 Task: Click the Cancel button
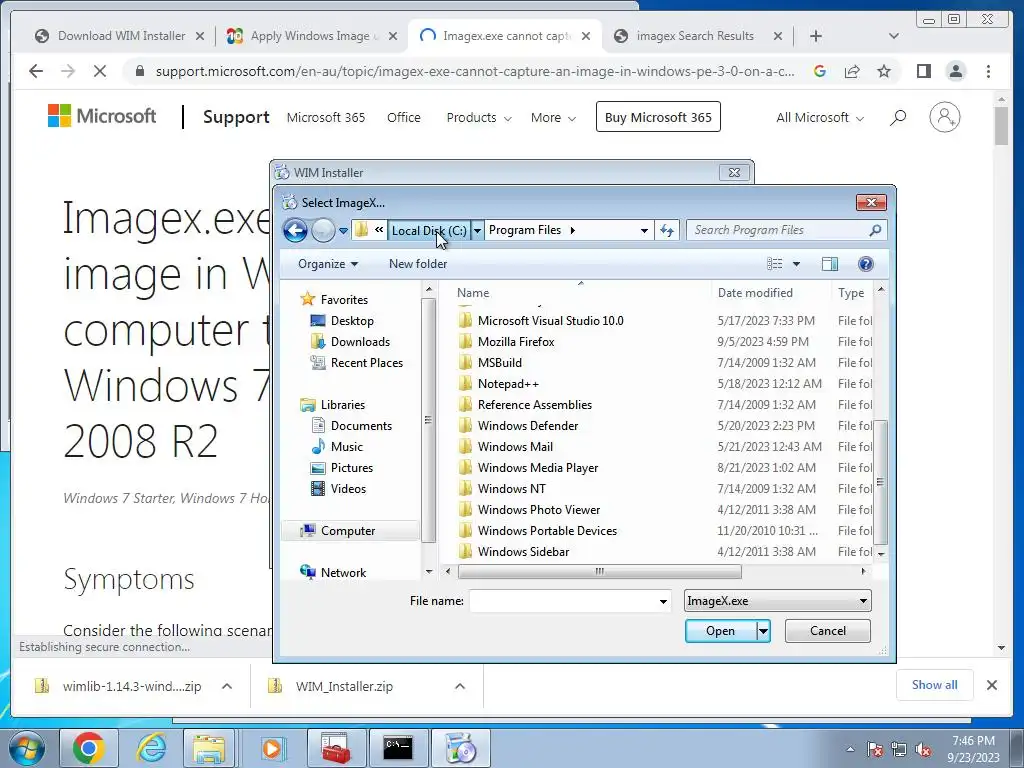click(827, 631)
